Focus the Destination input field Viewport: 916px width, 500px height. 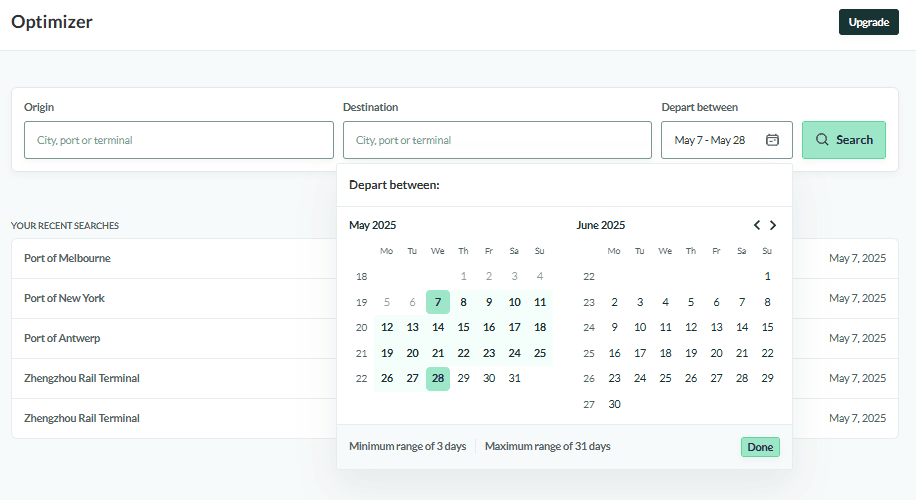(x=497, y=140)
